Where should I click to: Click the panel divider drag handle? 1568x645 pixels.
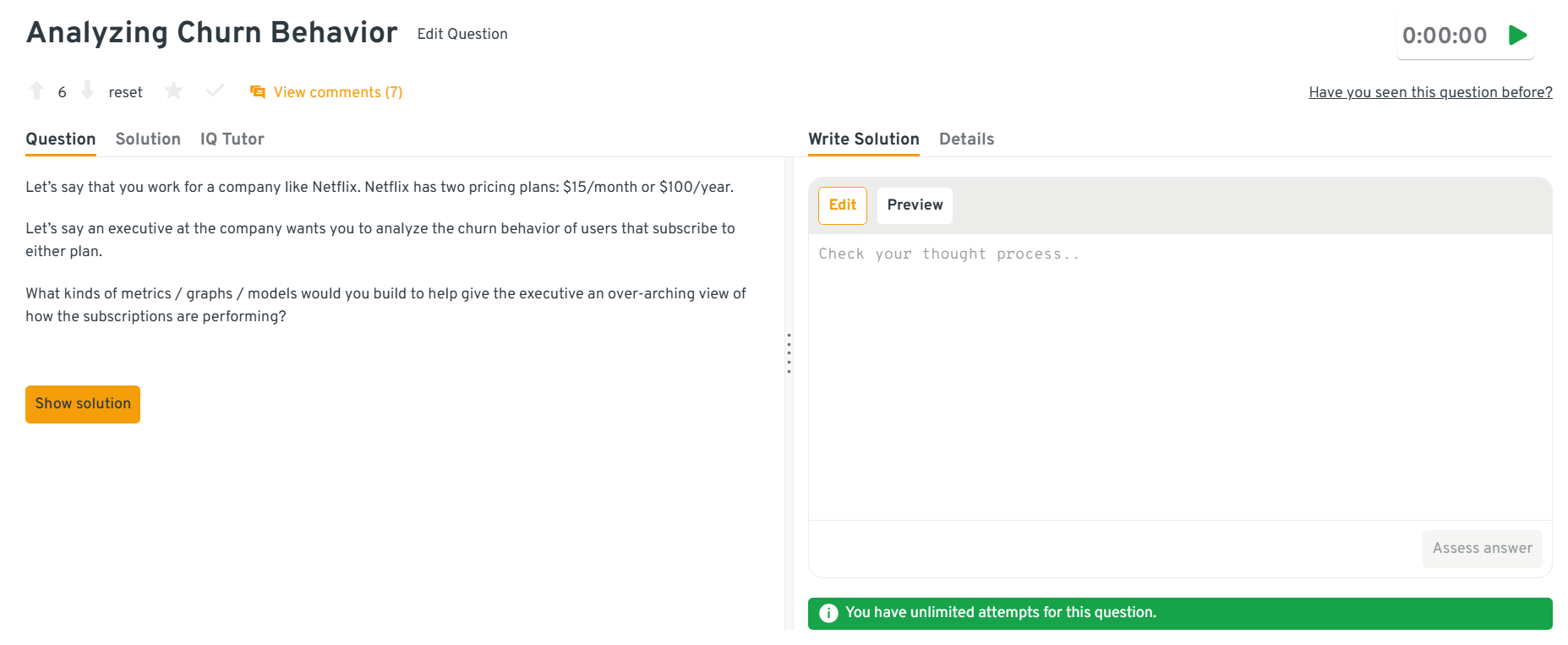point(789,353)
